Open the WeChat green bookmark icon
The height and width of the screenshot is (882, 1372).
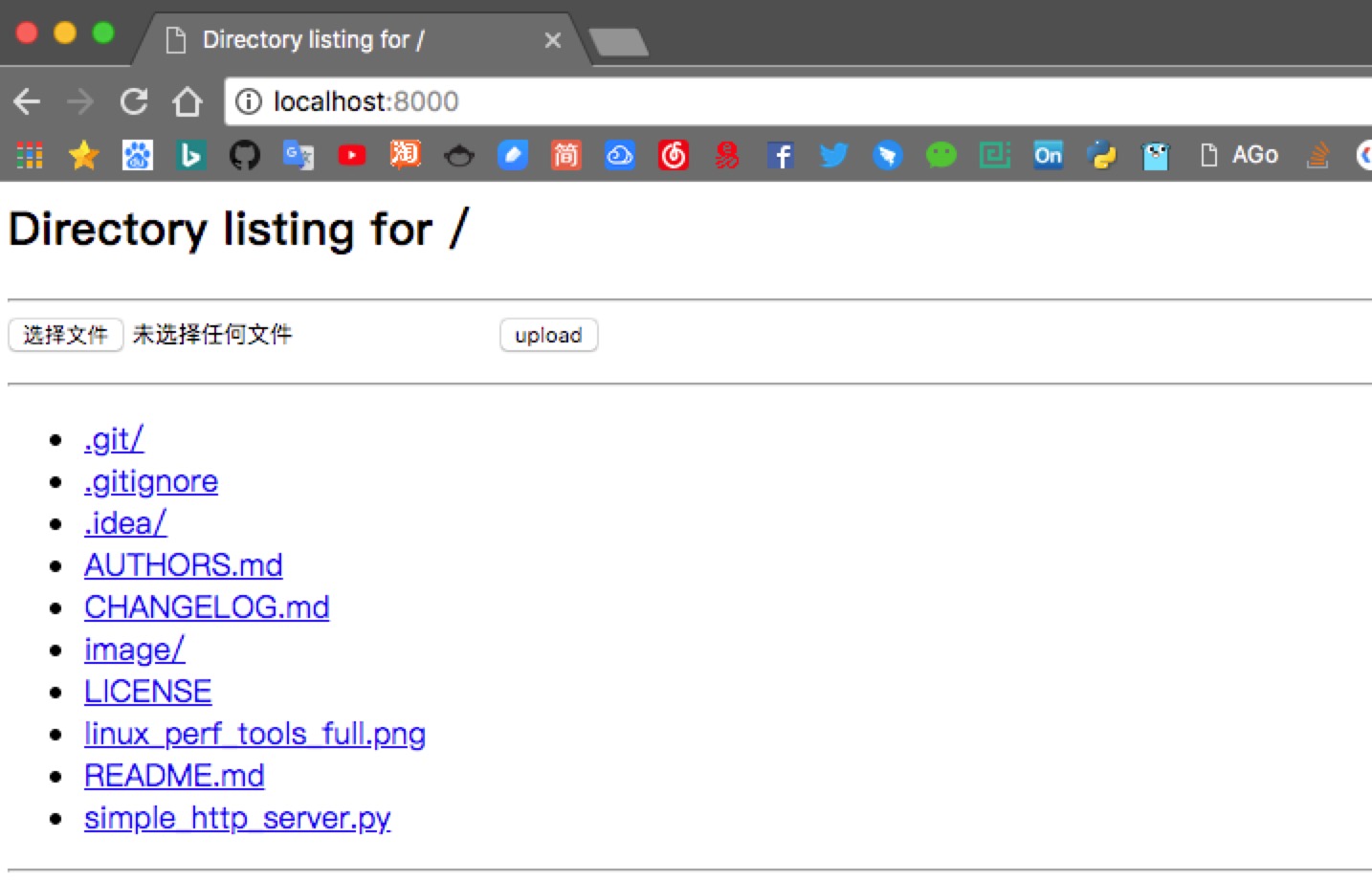point(941,155)
